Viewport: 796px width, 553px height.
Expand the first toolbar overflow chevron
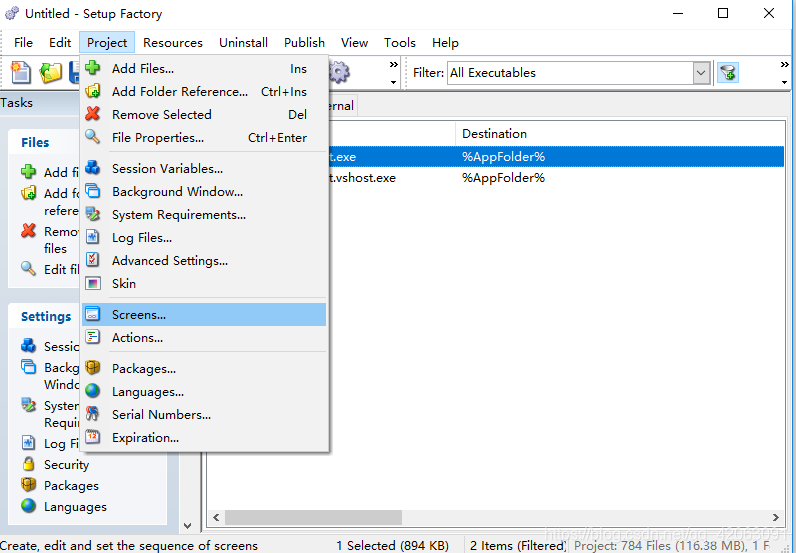tap(393, 65)
